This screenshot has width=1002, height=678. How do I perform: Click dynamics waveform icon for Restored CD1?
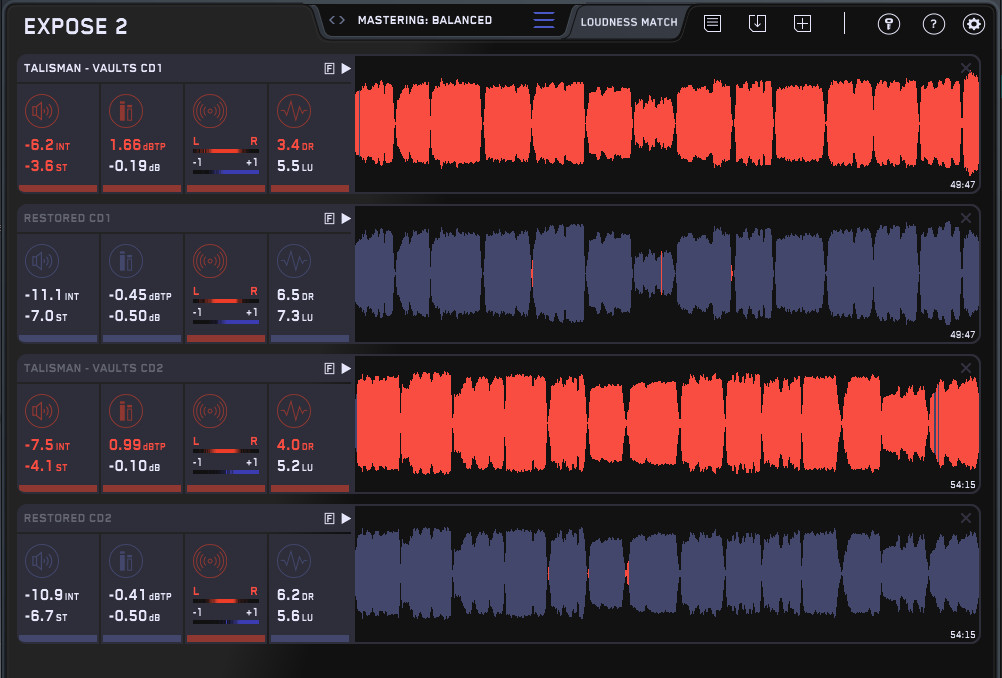tap(293, 260)
